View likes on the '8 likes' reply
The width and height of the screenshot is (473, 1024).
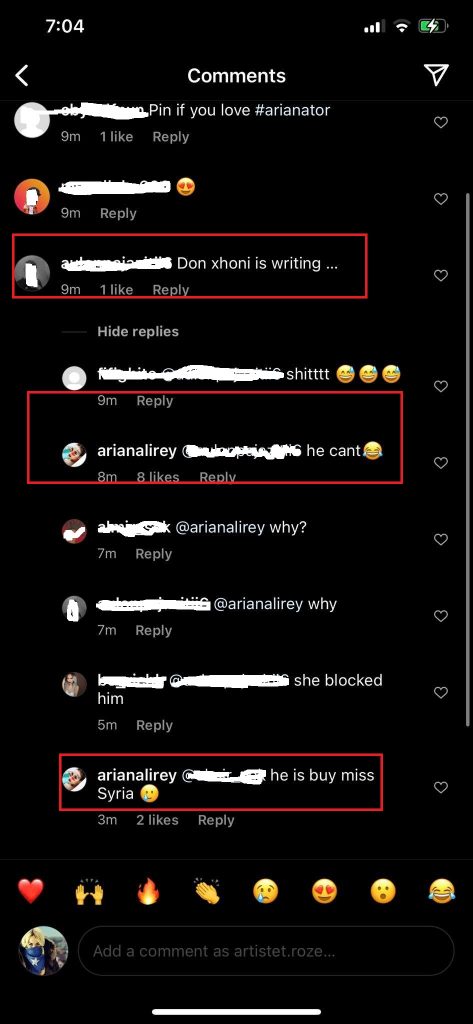tap(157, 477)
